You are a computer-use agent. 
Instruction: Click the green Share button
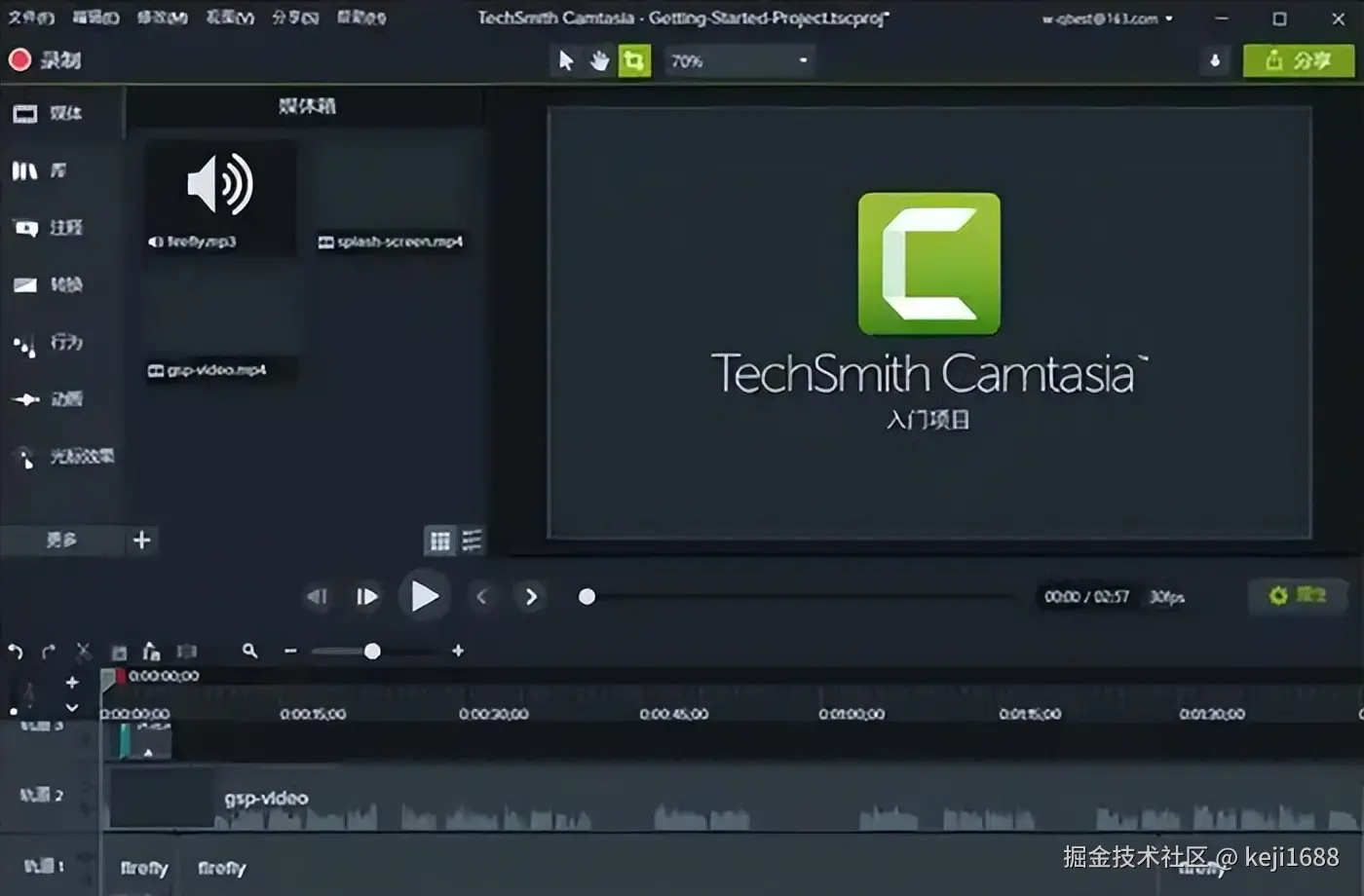point(1299,60)
